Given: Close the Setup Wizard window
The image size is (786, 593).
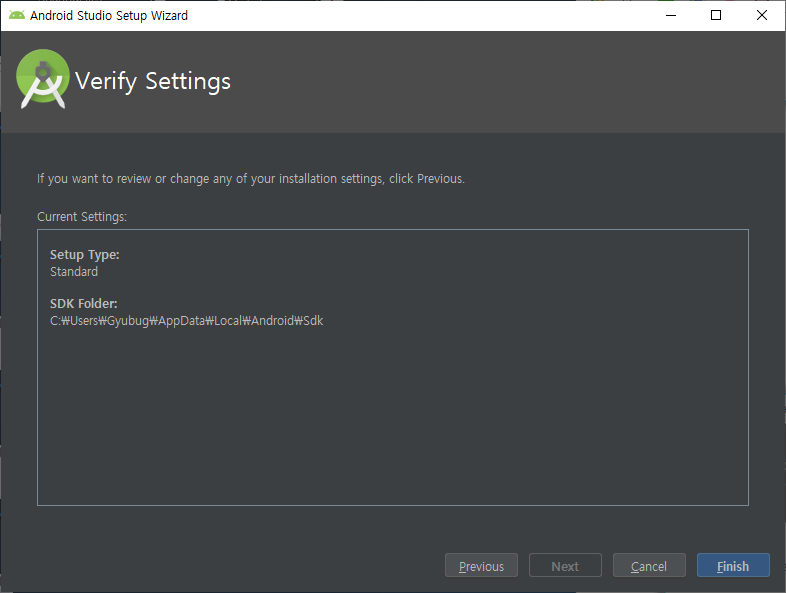Looking at the screenshot, I should click(761, 15).
